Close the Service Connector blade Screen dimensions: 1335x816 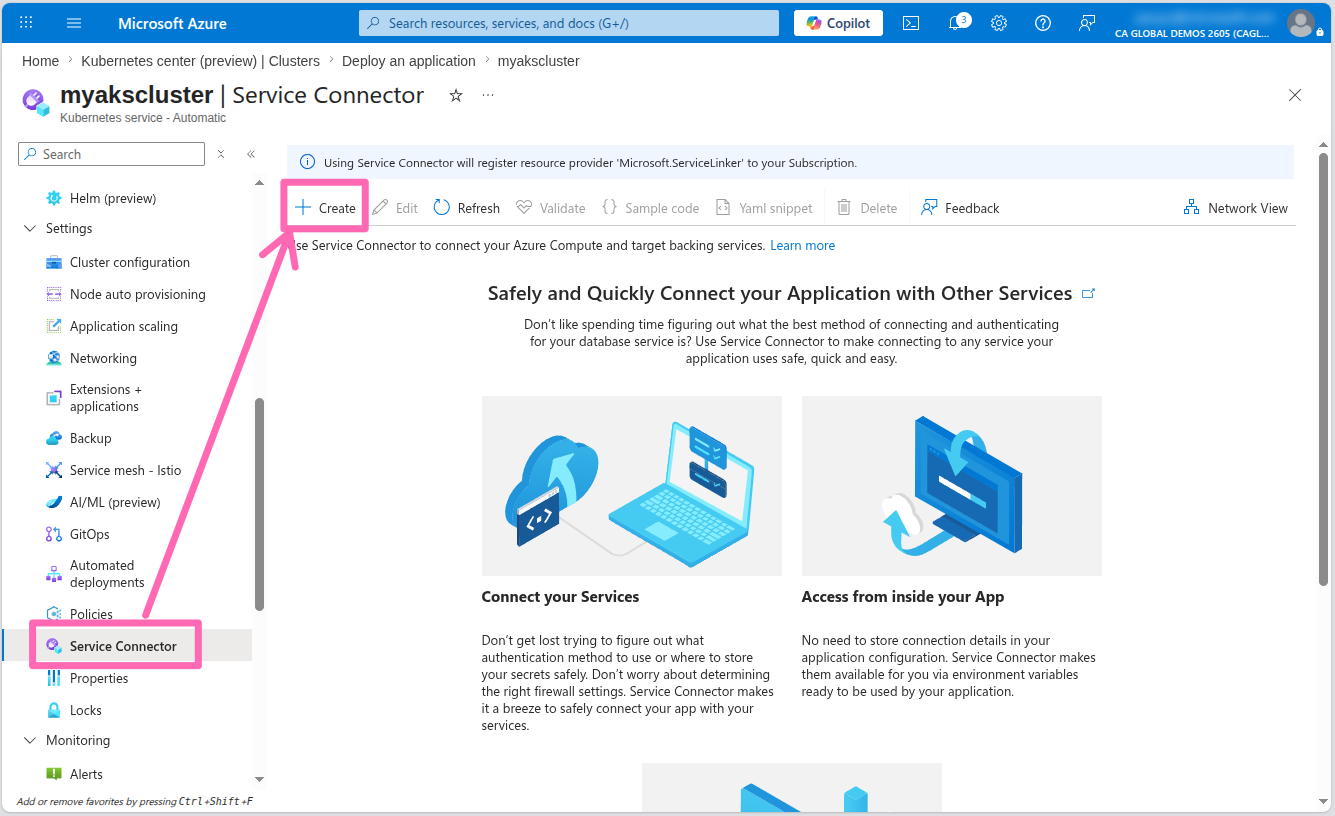coord(1295,95)
